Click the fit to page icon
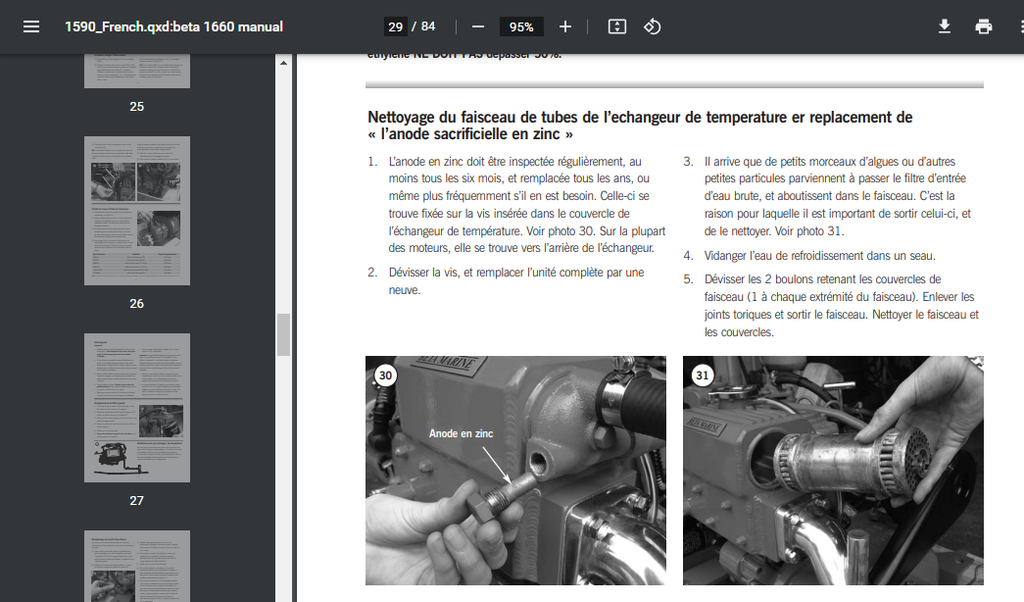1024x602 pixels. click(x=617, y=27)
